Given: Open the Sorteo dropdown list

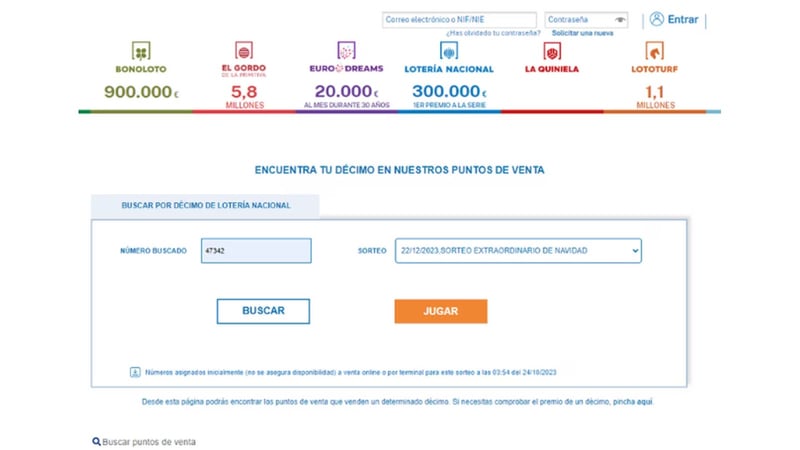Looking at the screenshot, I should pyautogui.click(x=517, y=250).
